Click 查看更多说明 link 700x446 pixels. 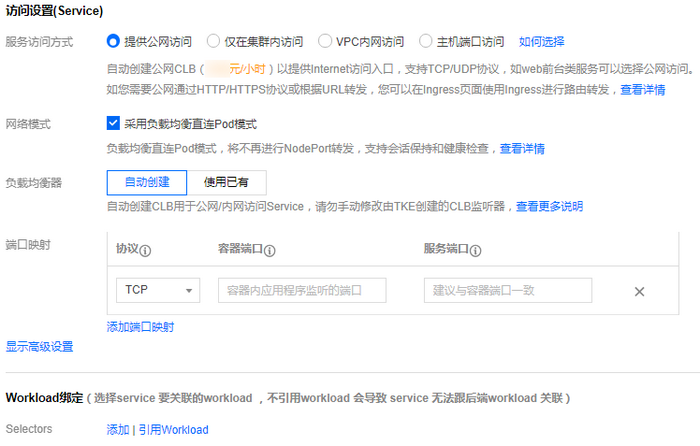click(549, 206)
